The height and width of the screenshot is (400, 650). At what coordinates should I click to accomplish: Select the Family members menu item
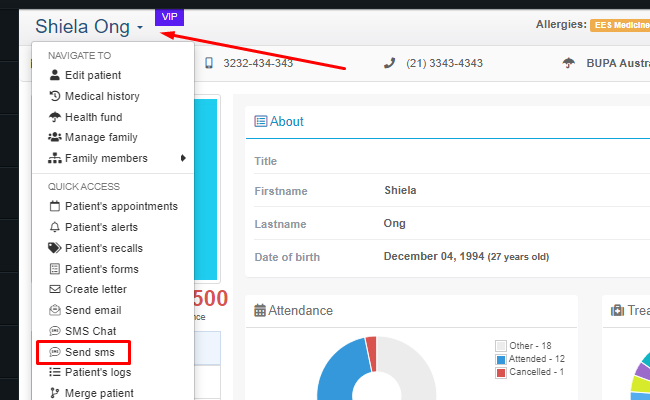click(106, 158)
